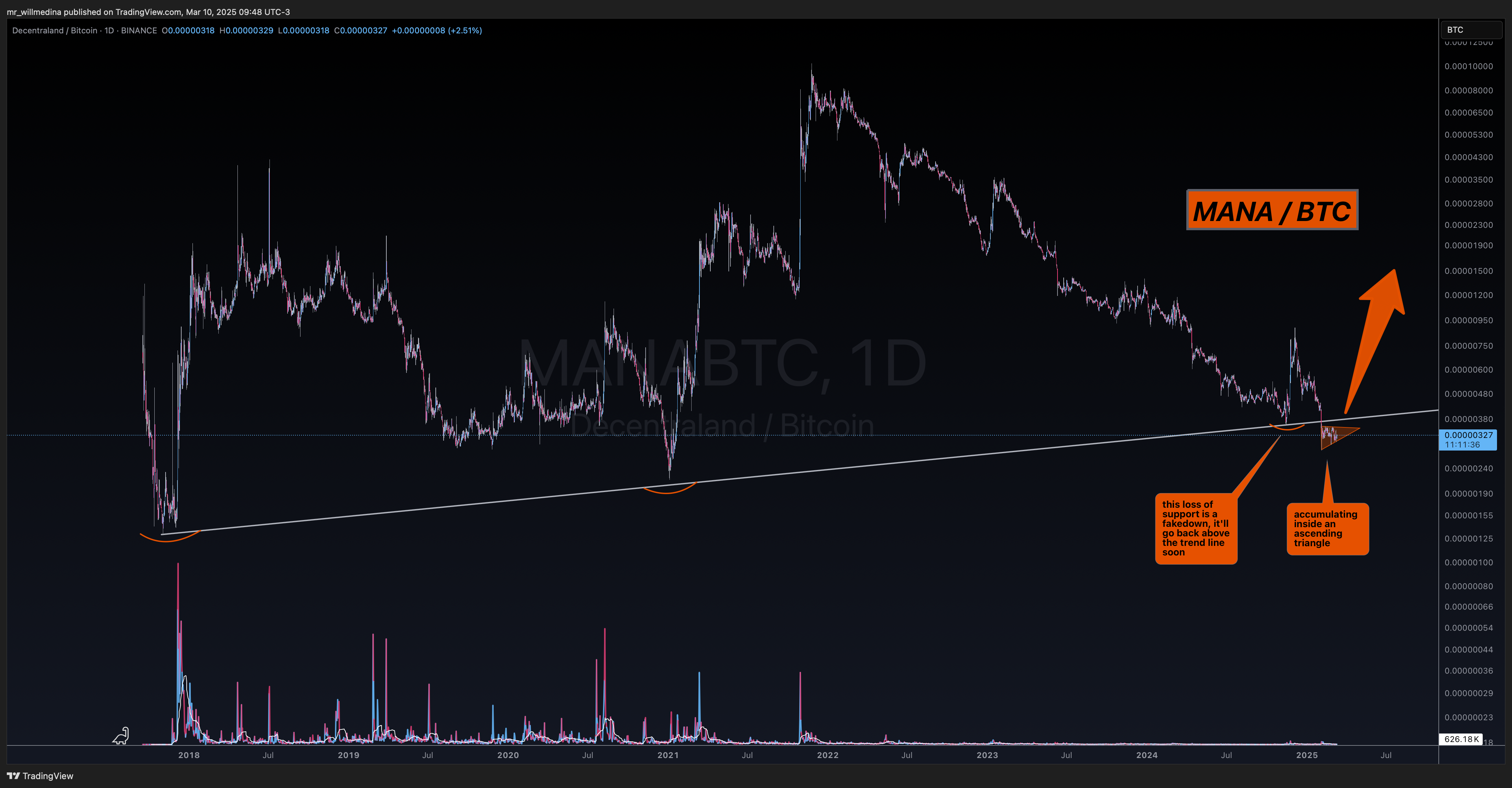This screenshot has height=788, width=1512.
Task: Click the 0.00006500 price axis label
Action: click(x=1469, y=113)
